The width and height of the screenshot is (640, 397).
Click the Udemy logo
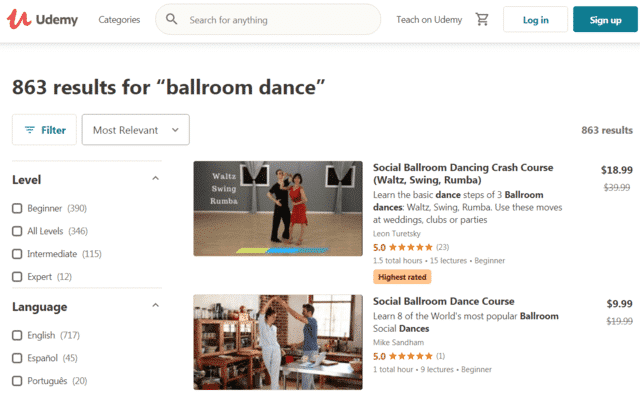click(x=42, y=19)
